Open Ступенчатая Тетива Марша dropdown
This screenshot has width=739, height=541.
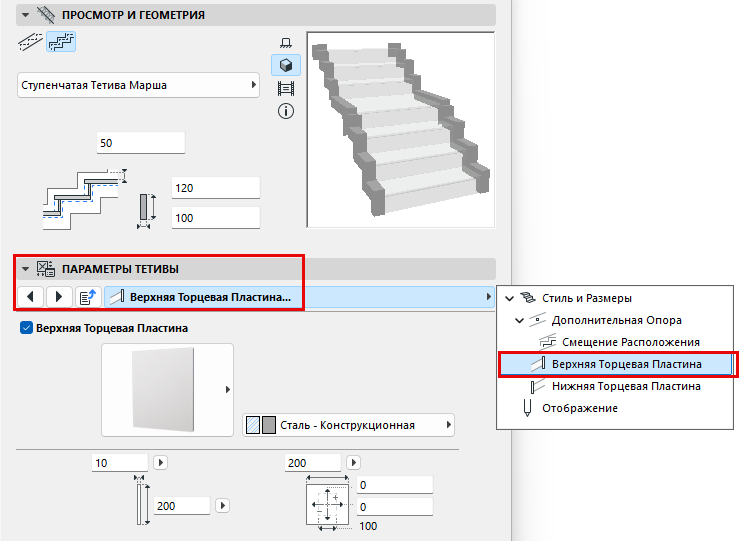tap(138, 85)
